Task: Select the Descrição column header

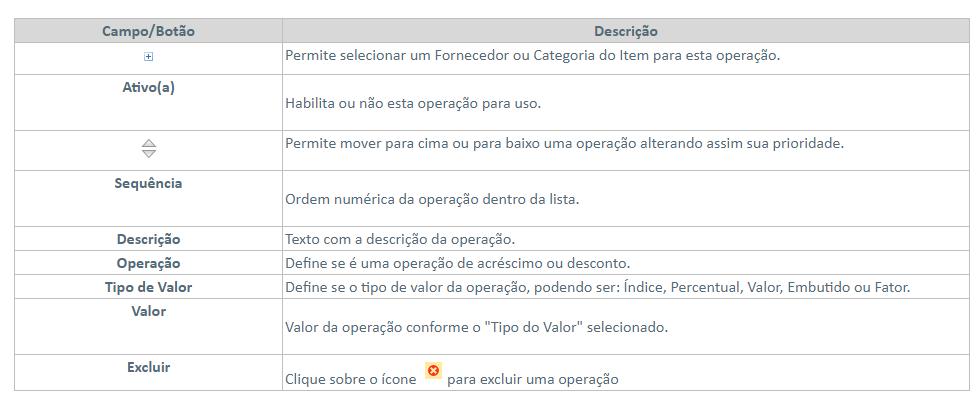Action: (626, 31)
